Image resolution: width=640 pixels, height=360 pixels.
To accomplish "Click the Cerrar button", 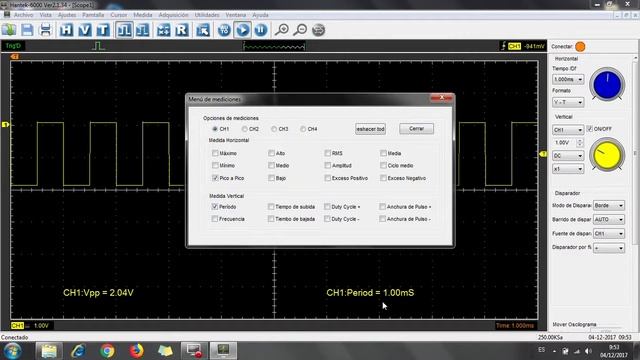I will point(416,129).
